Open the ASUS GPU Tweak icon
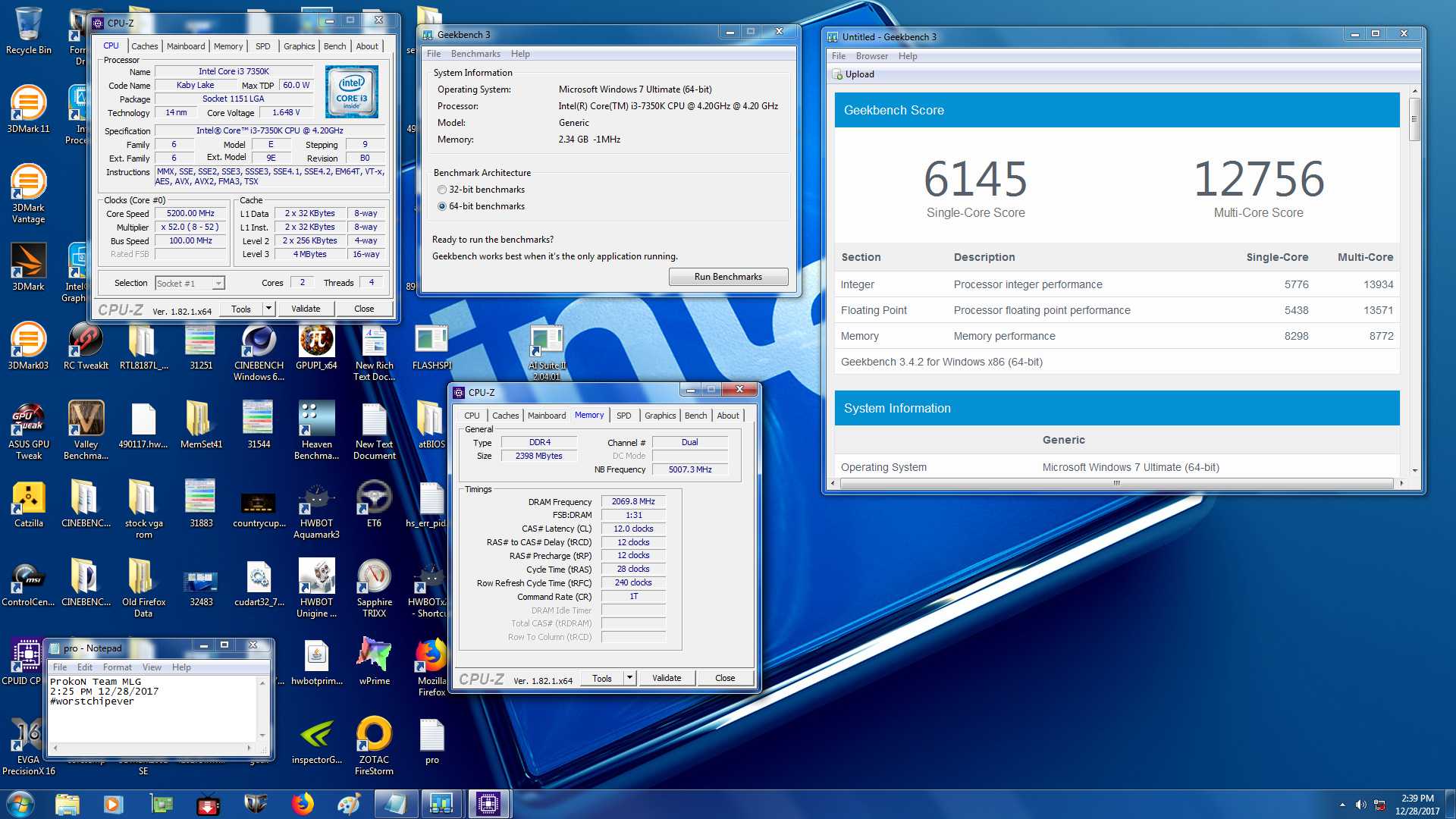Screen dimensions: 1456x819 tap(29, 431)
